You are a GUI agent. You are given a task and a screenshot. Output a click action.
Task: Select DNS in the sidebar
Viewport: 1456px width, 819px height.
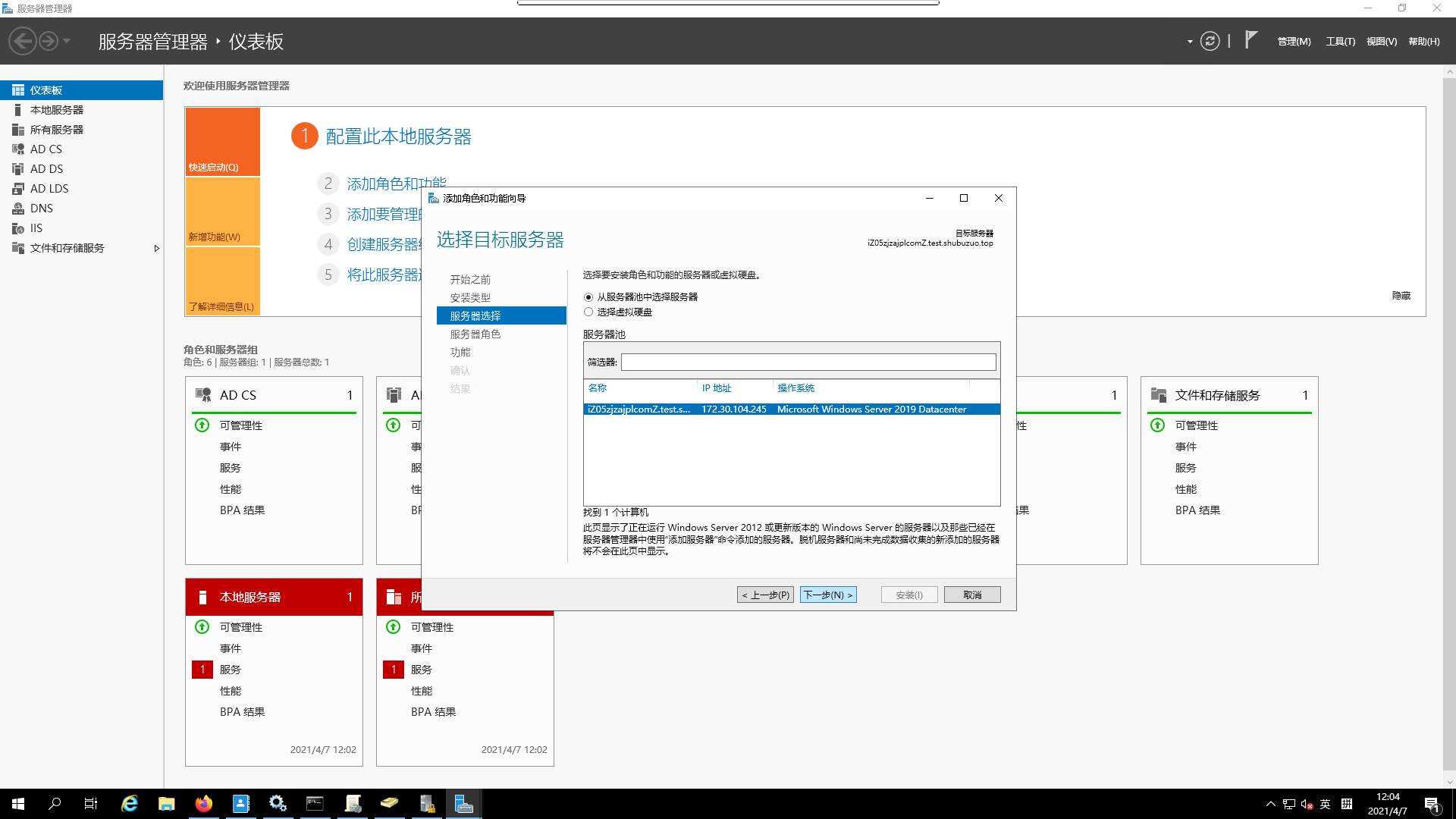pos(41,209)
